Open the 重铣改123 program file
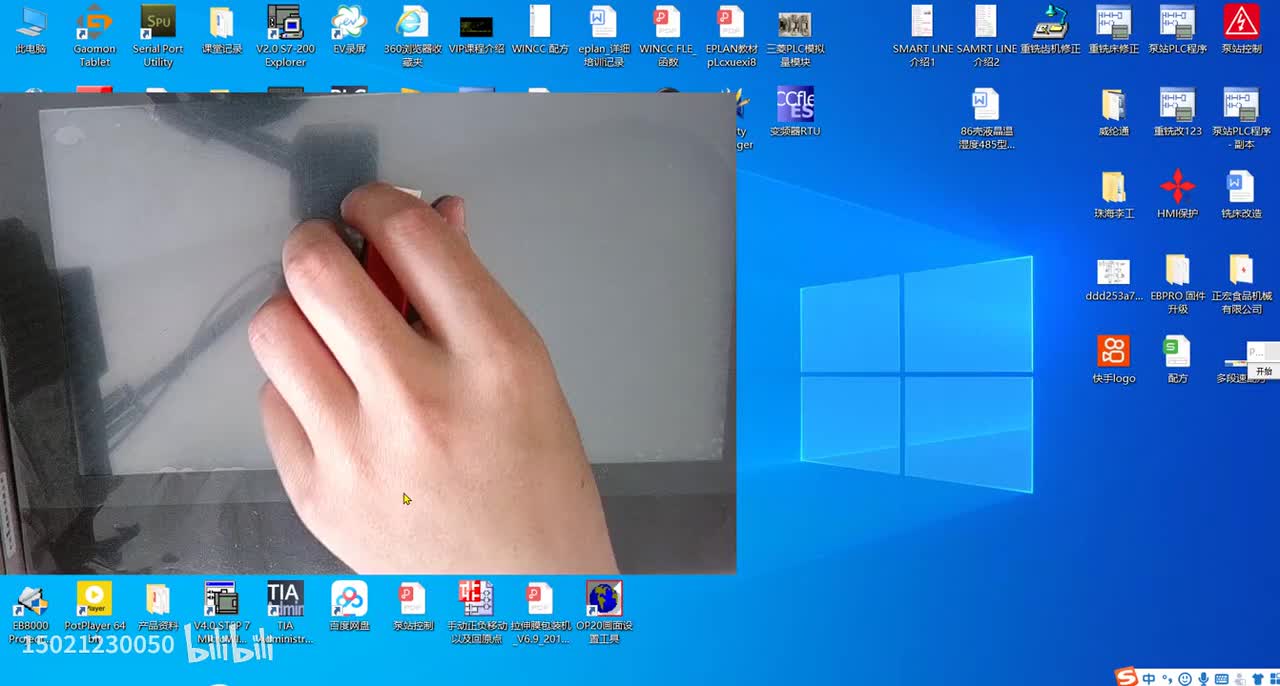The width and height of the screenshot is (1280, 686). pos(1177,112)
